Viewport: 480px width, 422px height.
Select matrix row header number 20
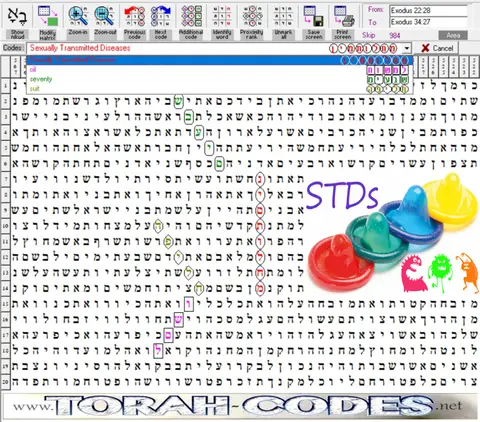click(x=5, y=382)
